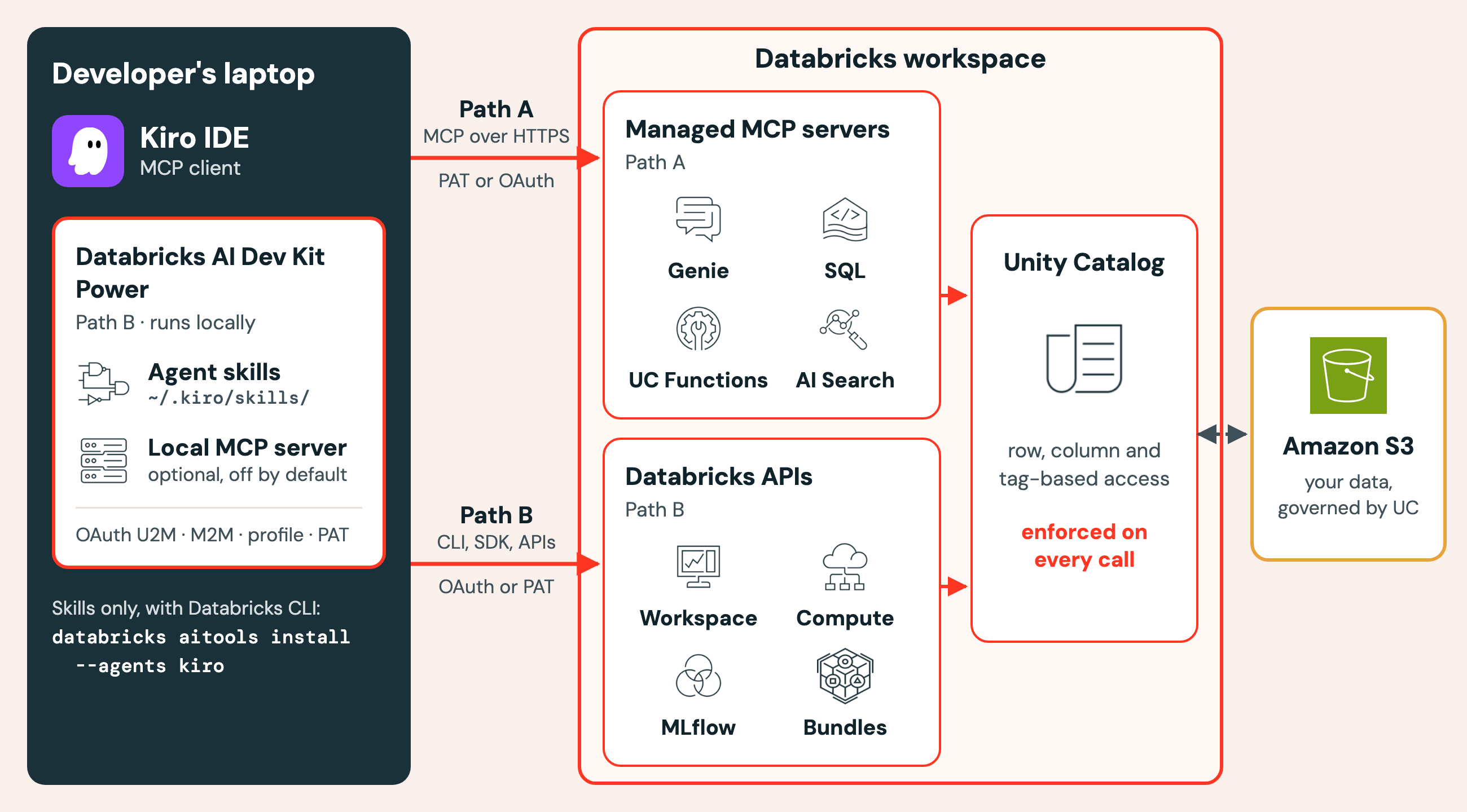
Task: Click the "Unity Catalog" heading
Action: 1084,263
